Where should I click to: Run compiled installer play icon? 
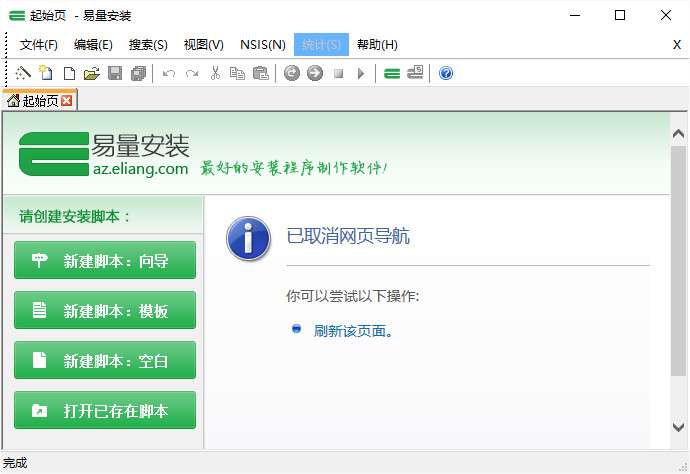coord(361,73)
